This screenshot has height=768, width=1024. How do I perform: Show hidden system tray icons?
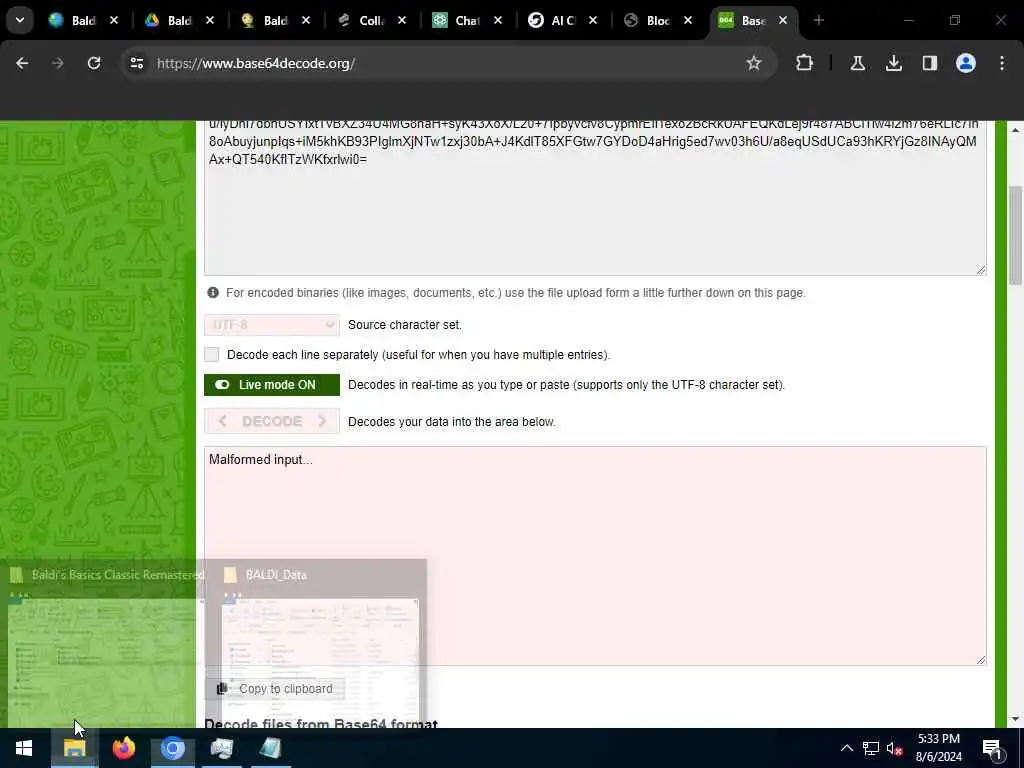point(846,748)
